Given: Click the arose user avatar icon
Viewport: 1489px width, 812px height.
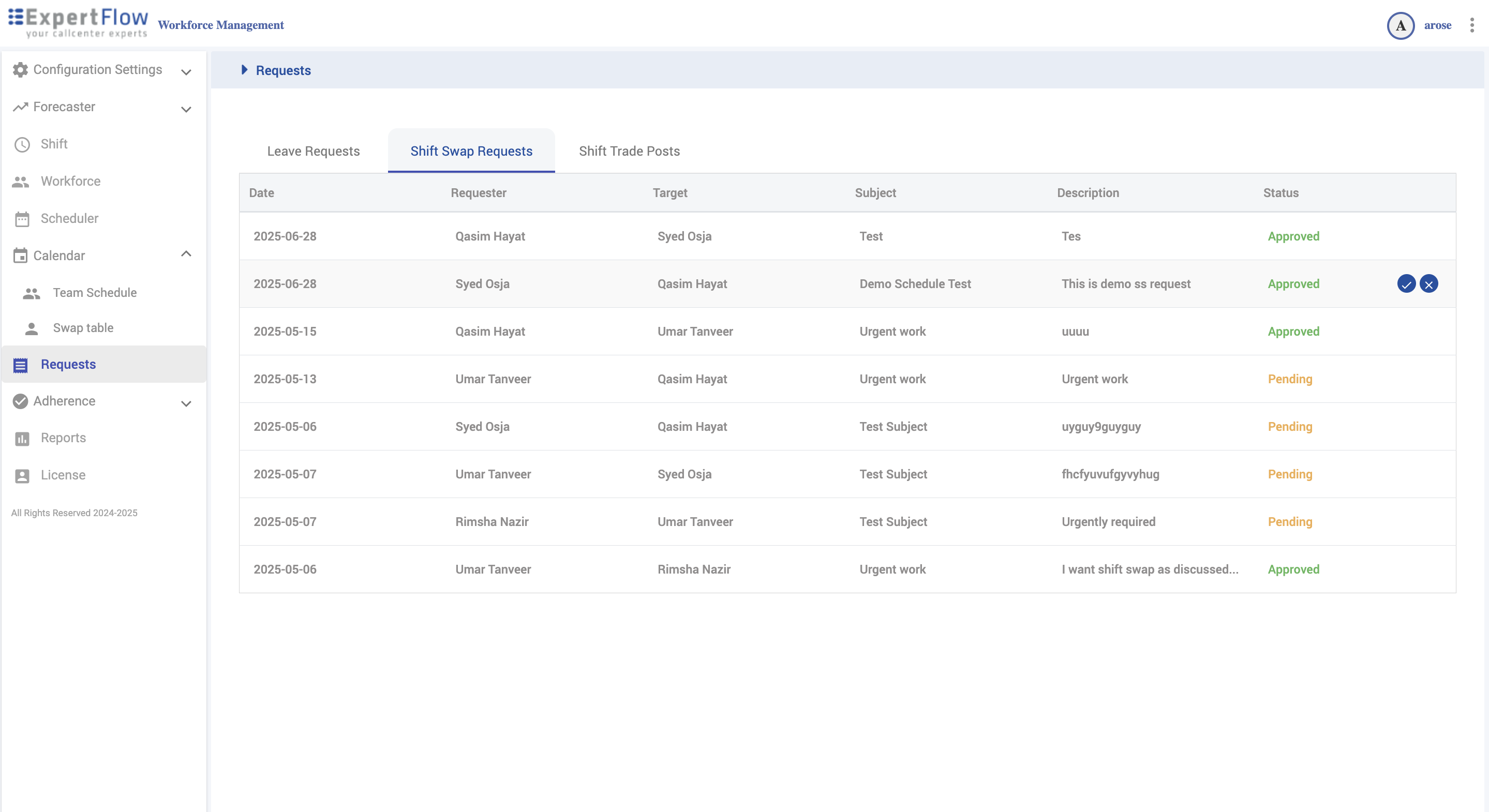Looking at the screenshot, I should click(1400, 25).
